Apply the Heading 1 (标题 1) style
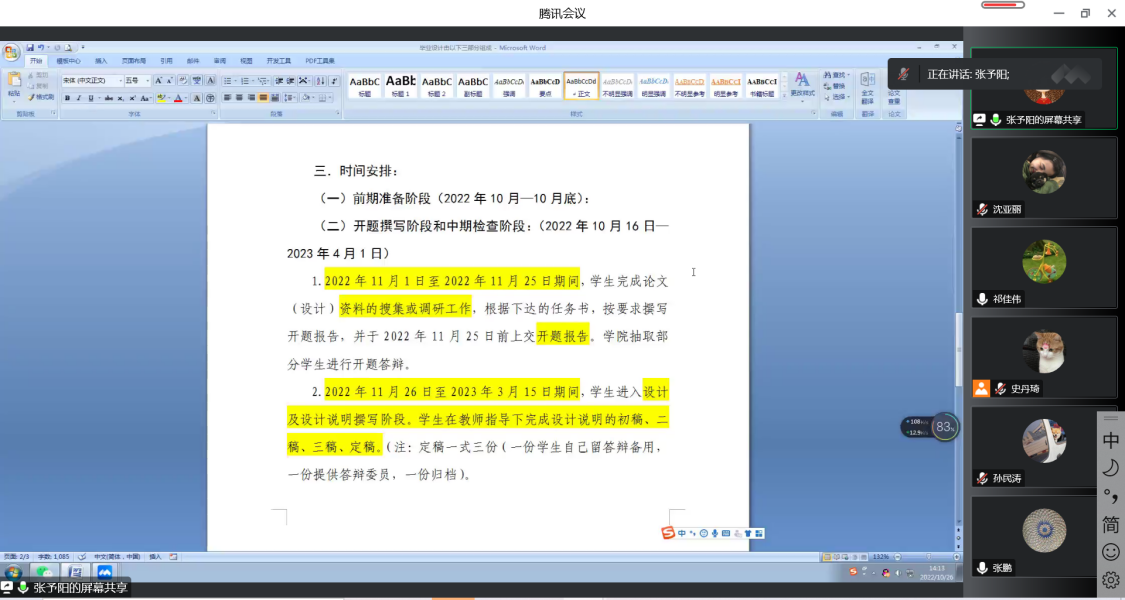1125x600 pixels. pos(400,85)
